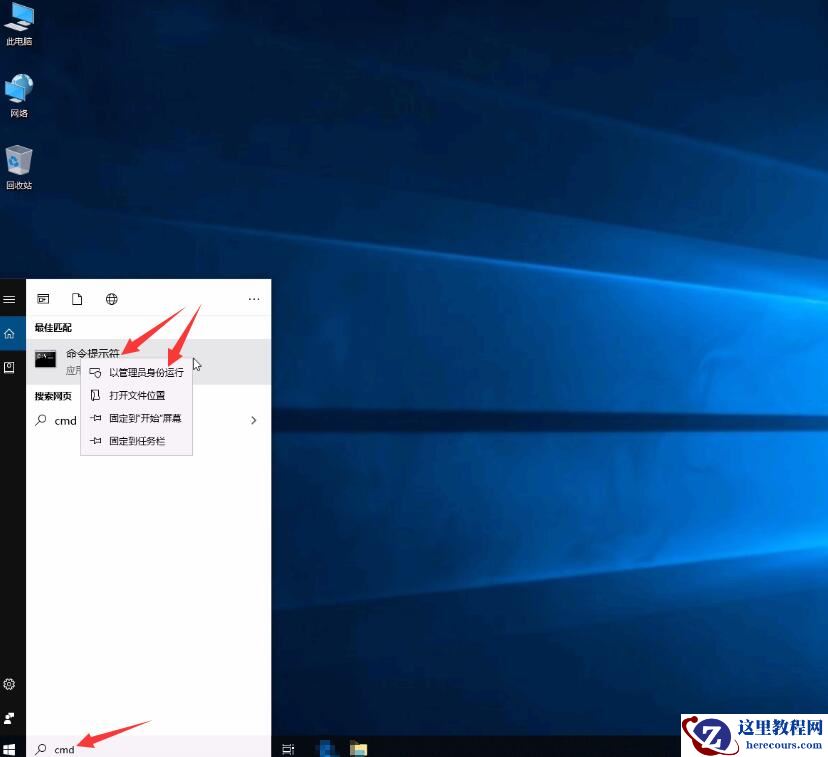Click the Home icon in search sidebar
This screenshot has height=757, width=828.
click(x=10, y=333)
